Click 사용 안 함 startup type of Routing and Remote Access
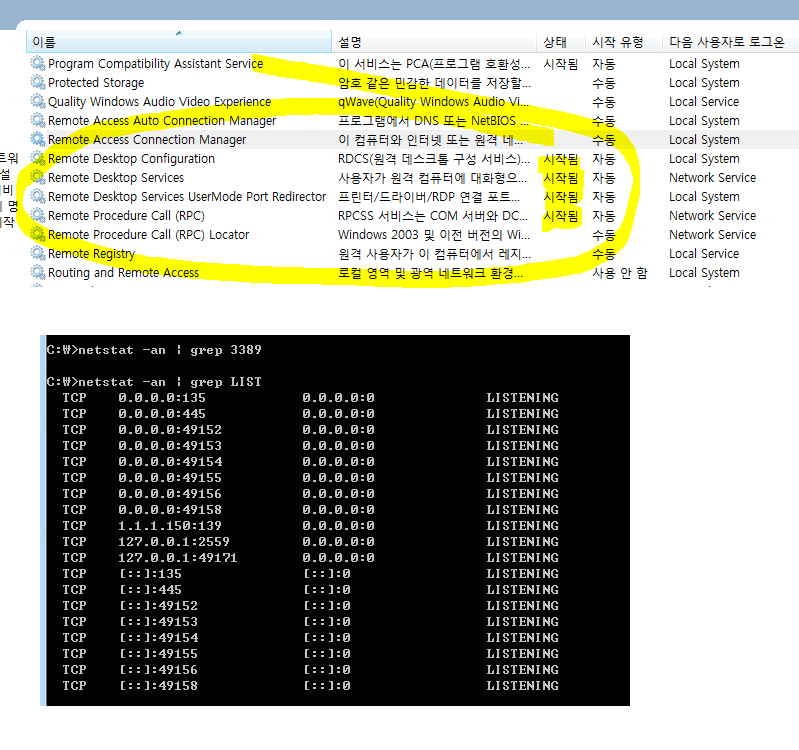Image resolution: width=799 pixels, height=750 pixels. pos(620,273)
